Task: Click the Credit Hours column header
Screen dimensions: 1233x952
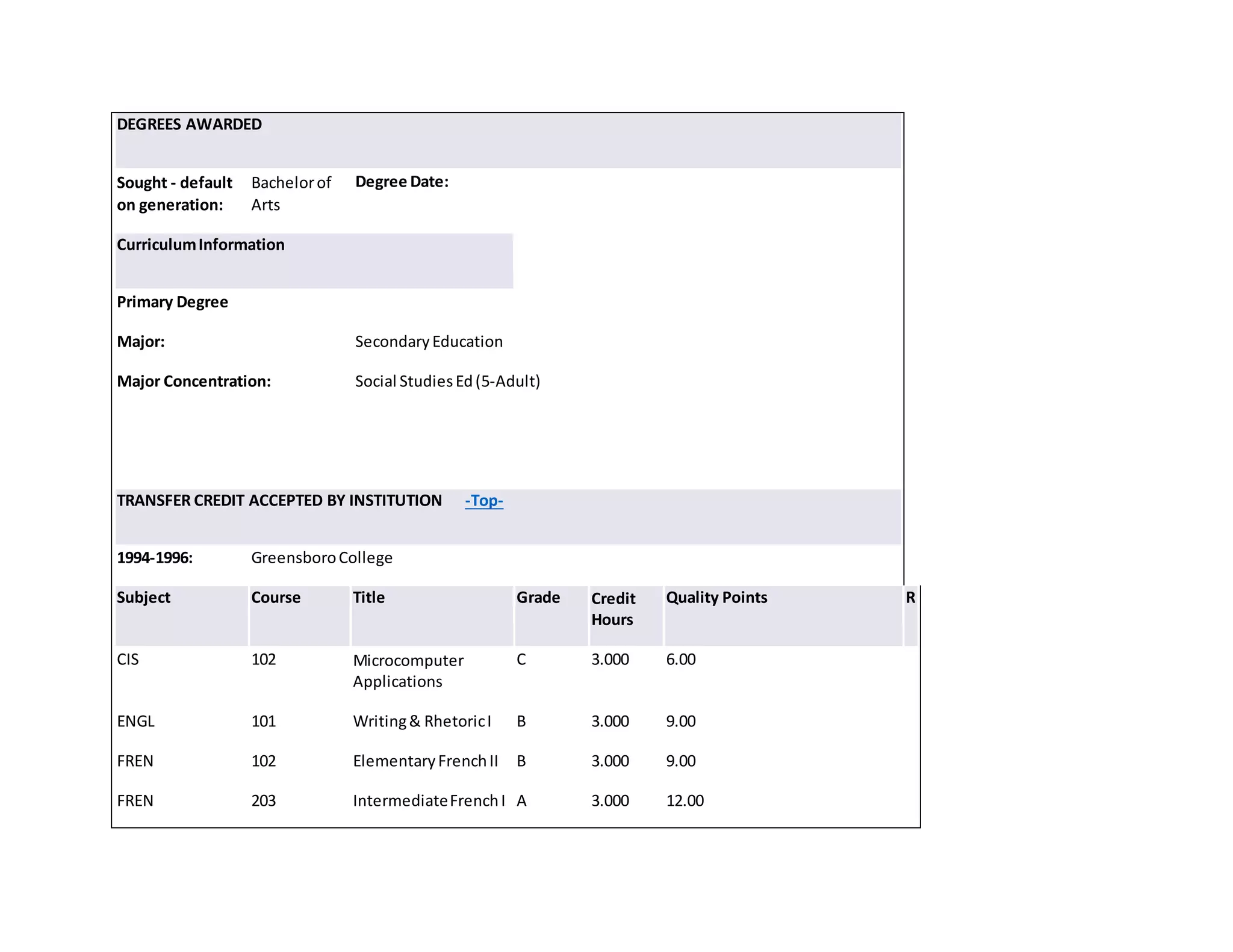Action: (613, 609)
